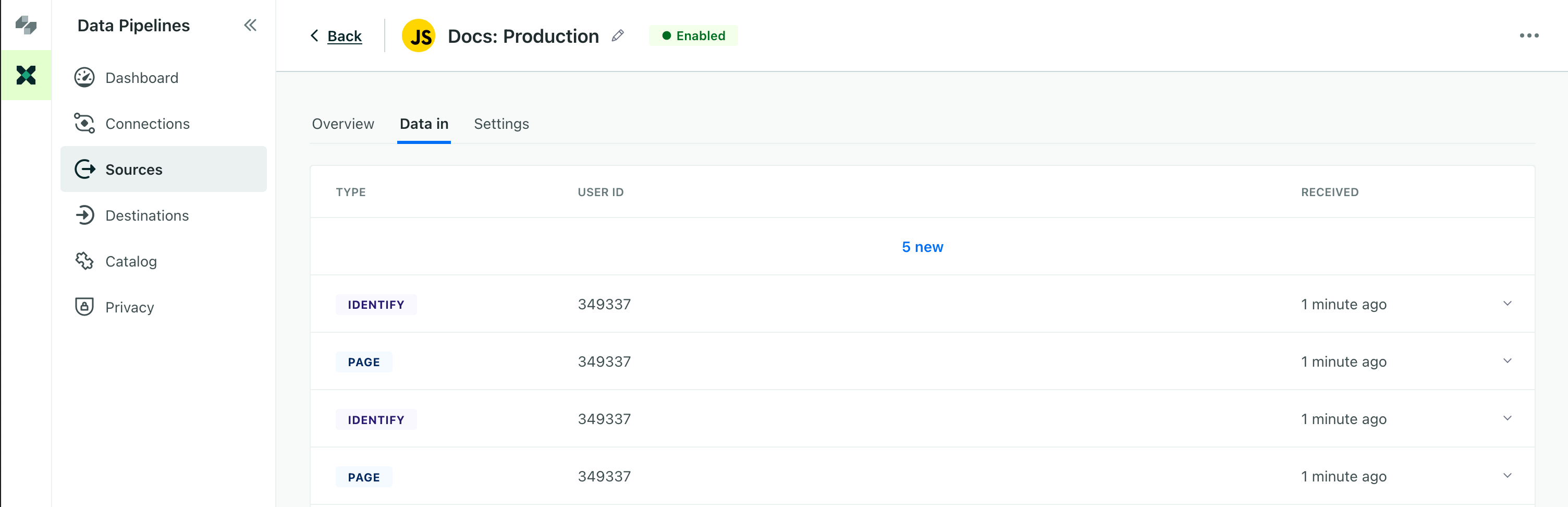The width and height of the screenshot is (1568, 507).
Task: Expand the first IDENTIFY event row
Action: point(1507,304)
